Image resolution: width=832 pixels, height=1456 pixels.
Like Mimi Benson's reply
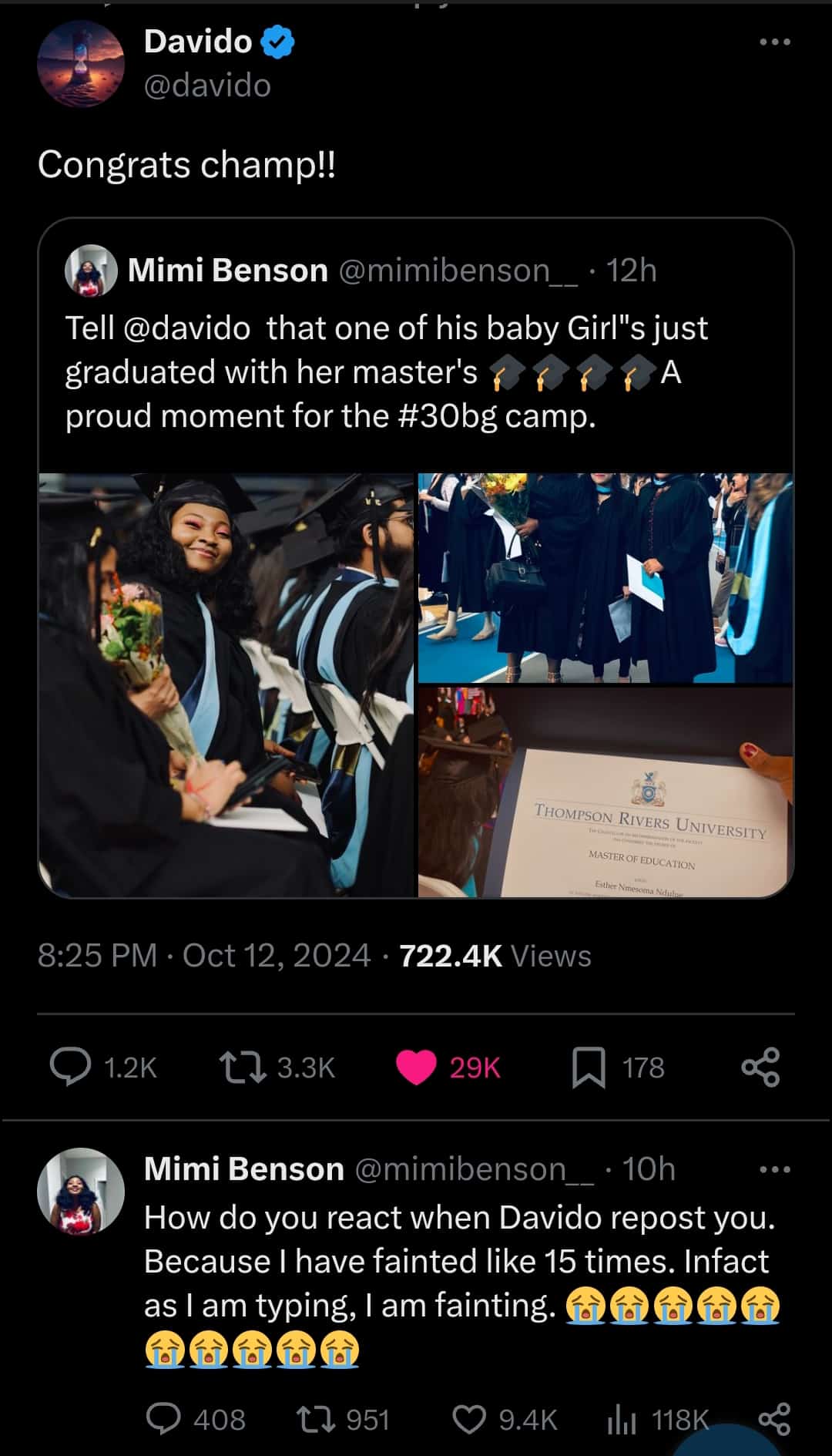[469, 1419]
